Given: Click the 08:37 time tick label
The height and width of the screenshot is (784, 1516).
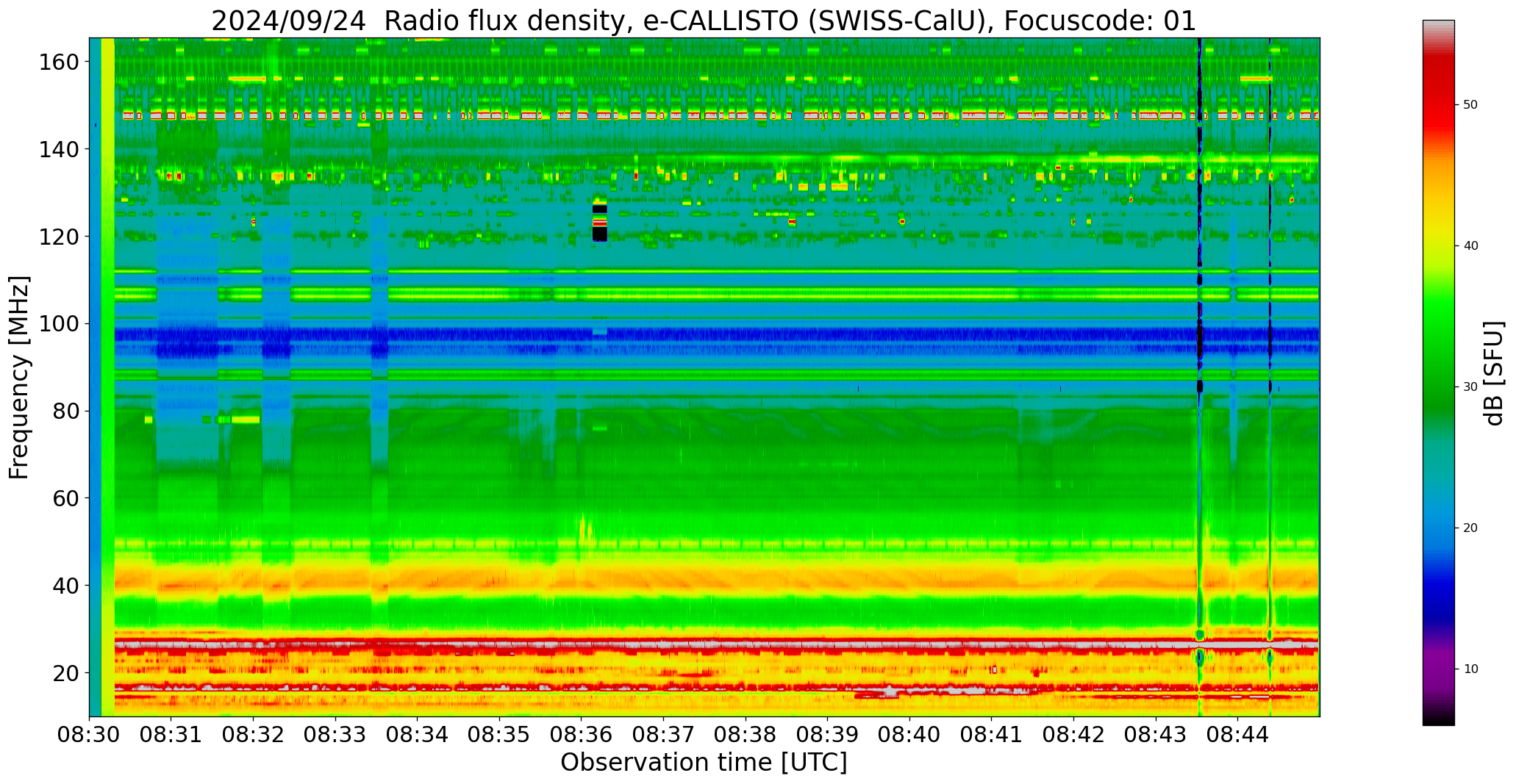Looking at the screenshot, I should coord(663,736).
